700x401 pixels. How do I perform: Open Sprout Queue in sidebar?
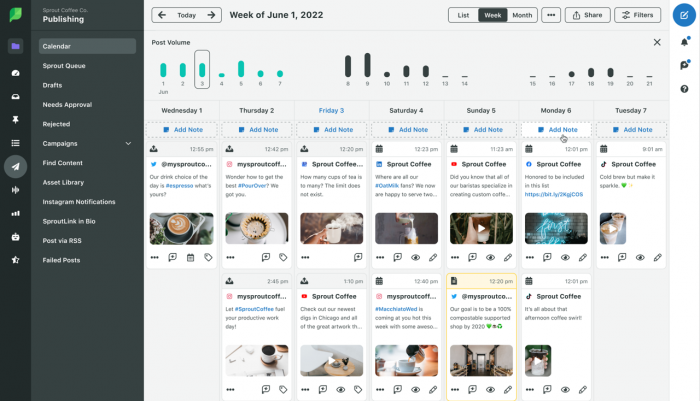[x=64, y=66]
